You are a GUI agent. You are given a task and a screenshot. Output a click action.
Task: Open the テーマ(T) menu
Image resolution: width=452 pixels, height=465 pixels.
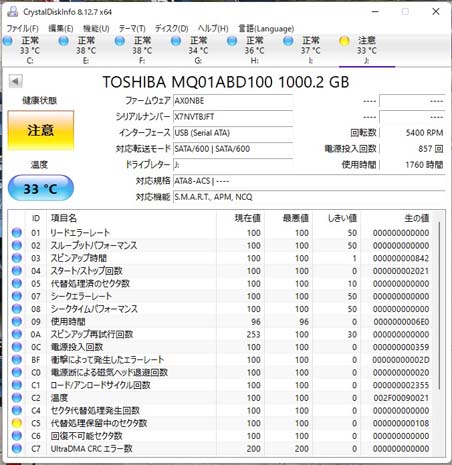point(132,29)
